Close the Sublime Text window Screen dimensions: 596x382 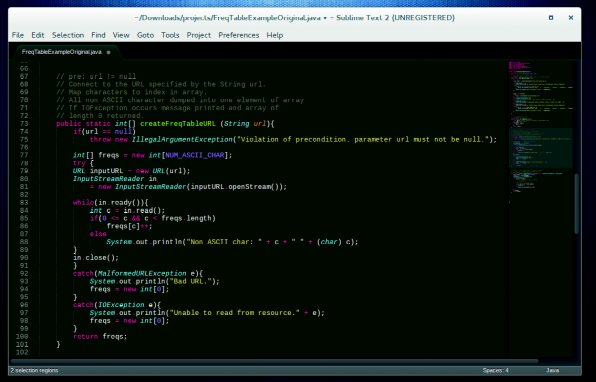(571, 18)
